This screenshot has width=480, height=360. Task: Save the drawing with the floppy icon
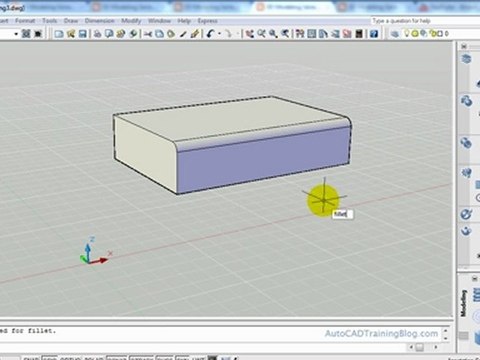82,34
